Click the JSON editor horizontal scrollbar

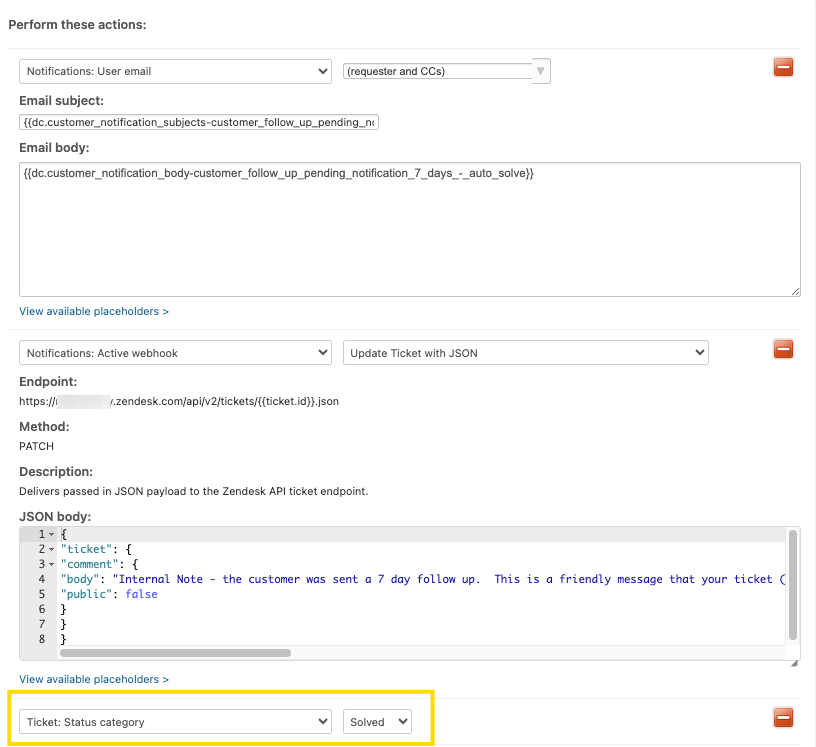(175, 653)
